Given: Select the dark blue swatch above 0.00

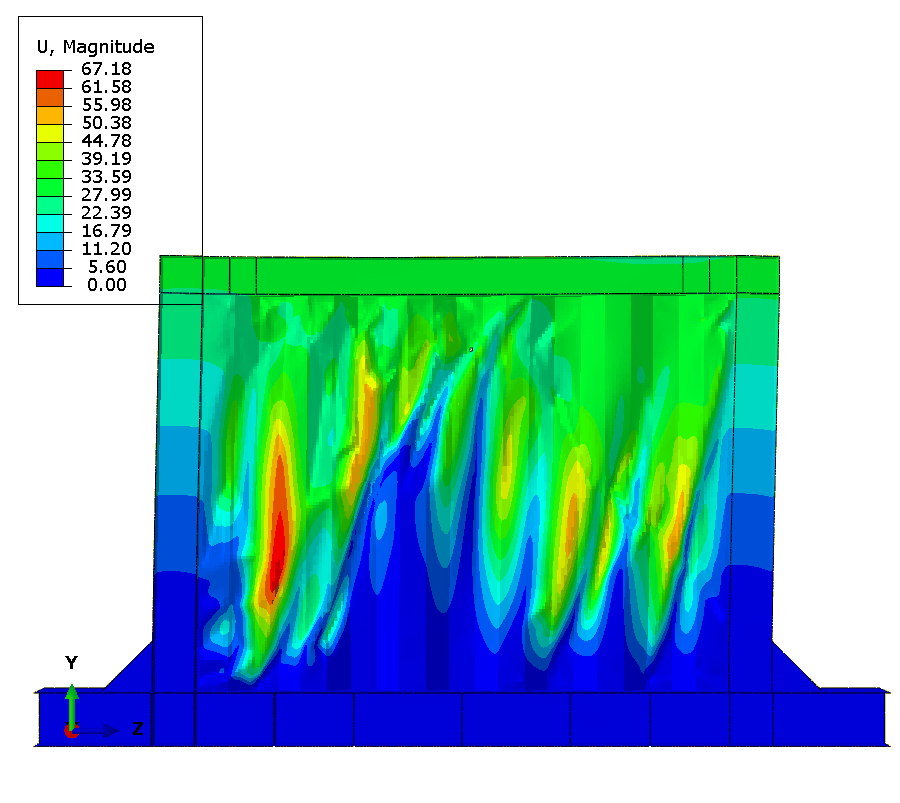Looking at the screenshot, I should pyautogui.click(x=50, y=276).
